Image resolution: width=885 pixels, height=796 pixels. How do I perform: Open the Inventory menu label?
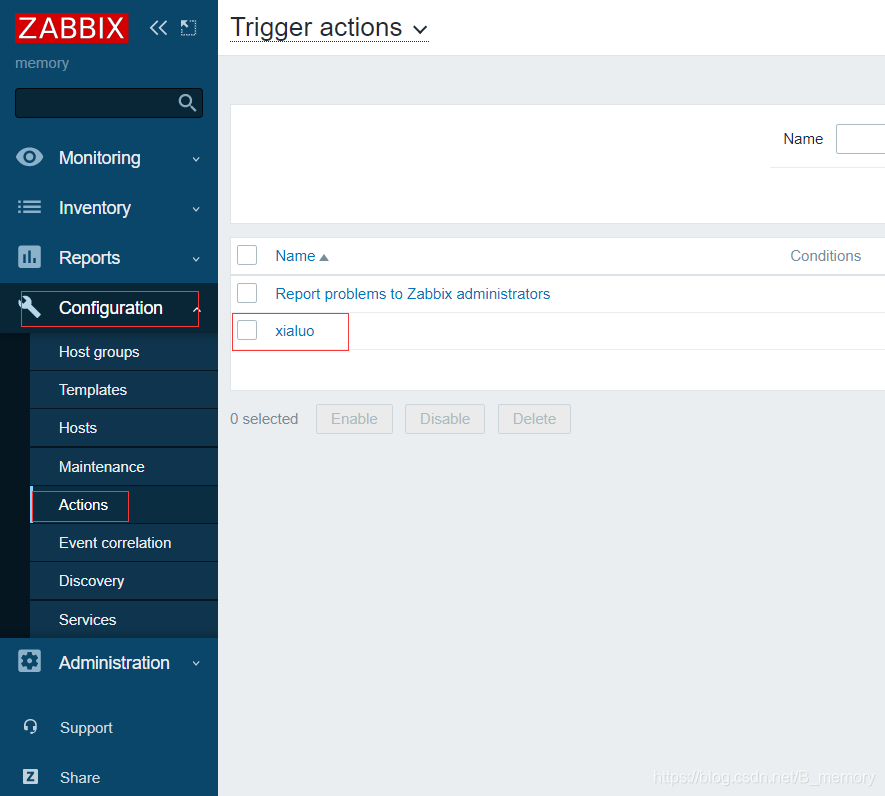tap(95, 208)
